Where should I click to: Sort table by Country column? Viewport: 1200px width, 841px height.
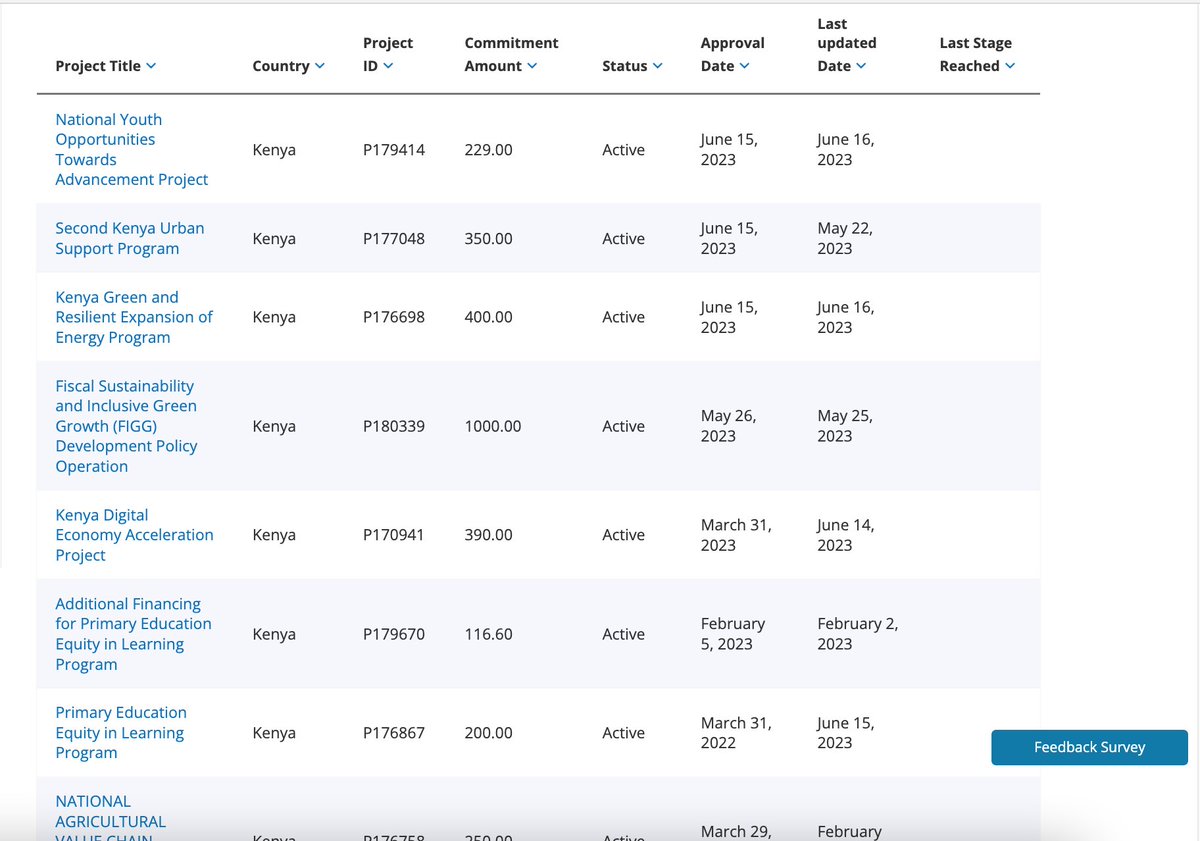(x=289, y=66)
